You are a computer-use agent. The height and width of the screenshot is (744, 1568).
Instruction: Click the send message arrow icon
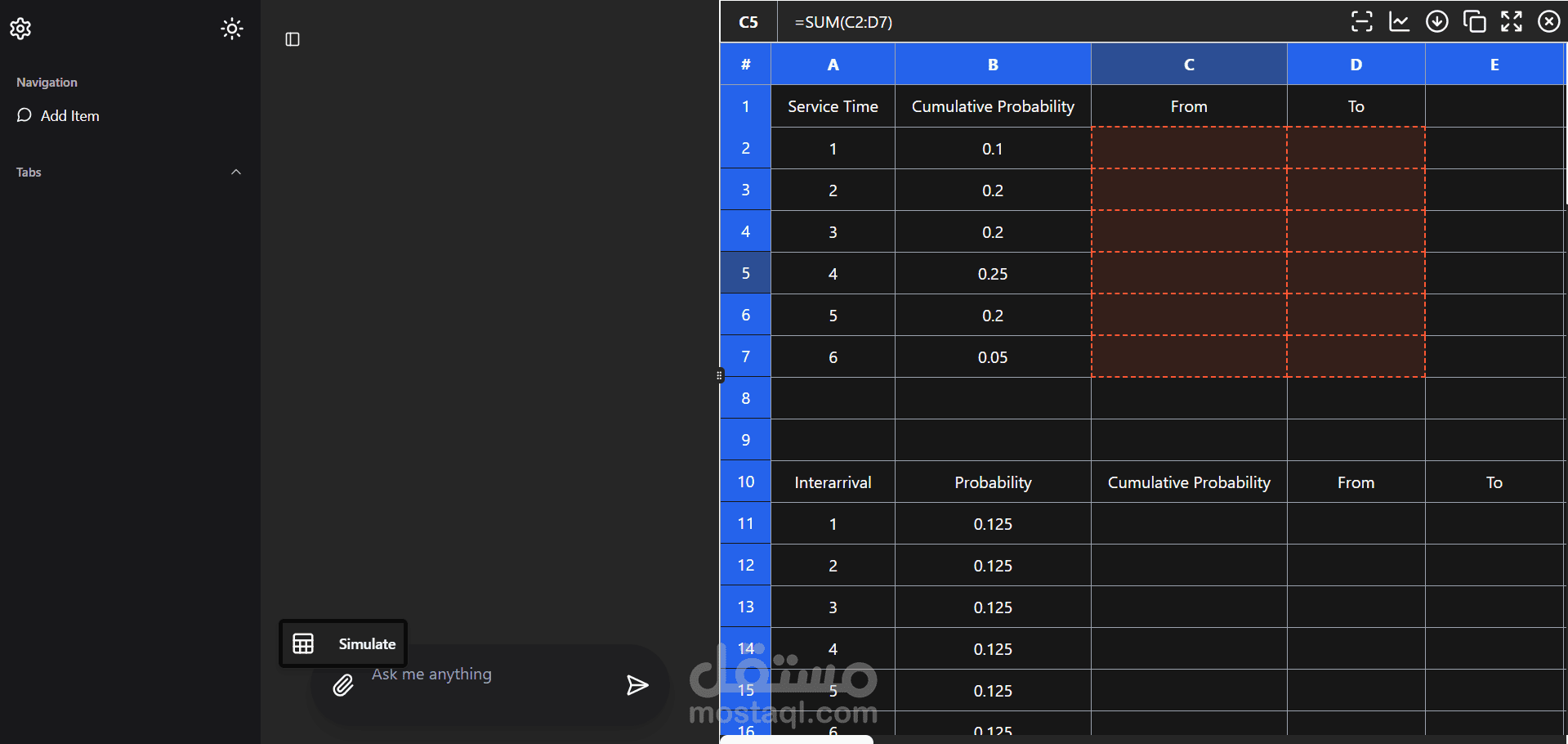pos(637,685)
